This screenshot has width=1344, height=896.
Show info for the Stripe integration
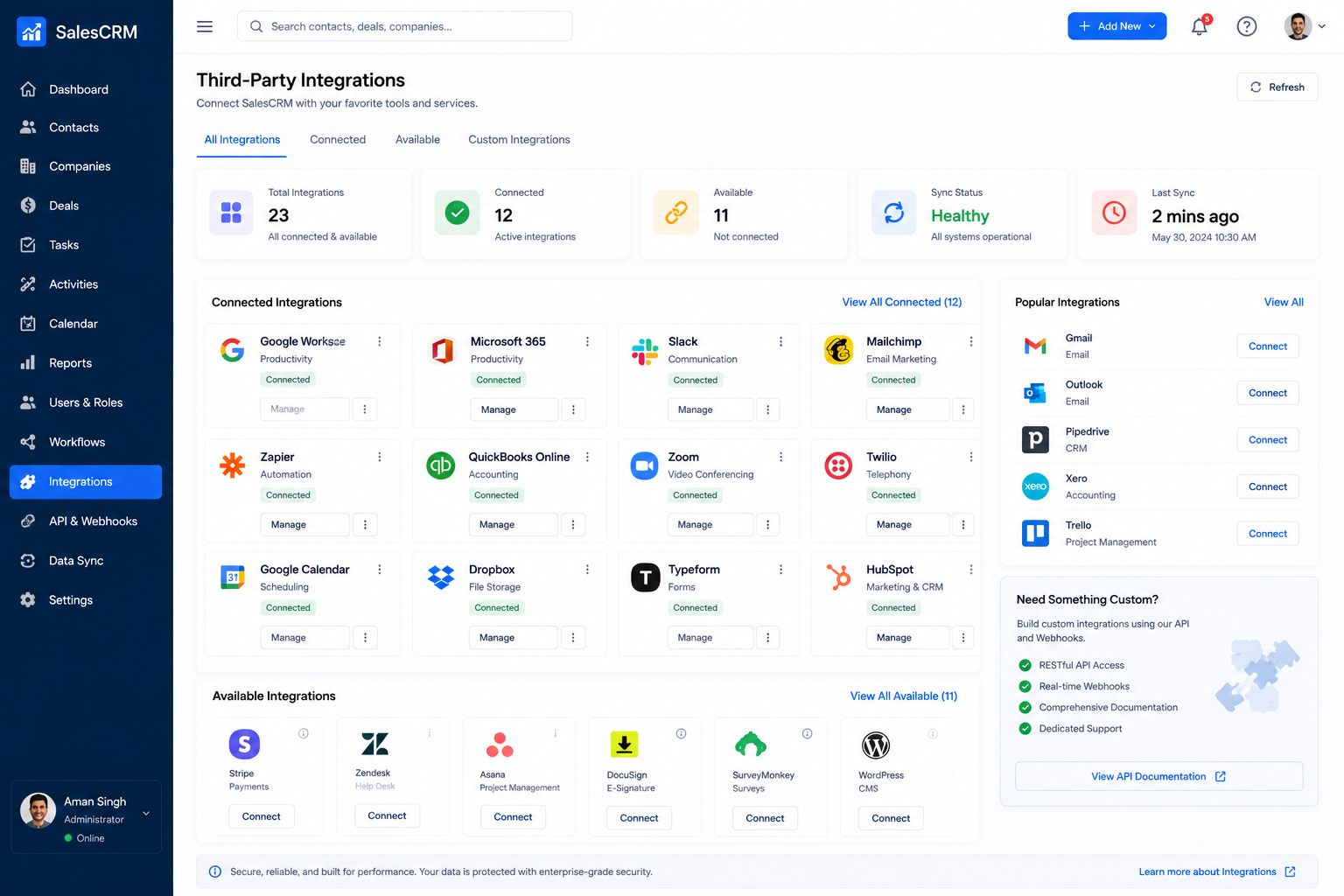pyautogui.click(x=304, y=733)
